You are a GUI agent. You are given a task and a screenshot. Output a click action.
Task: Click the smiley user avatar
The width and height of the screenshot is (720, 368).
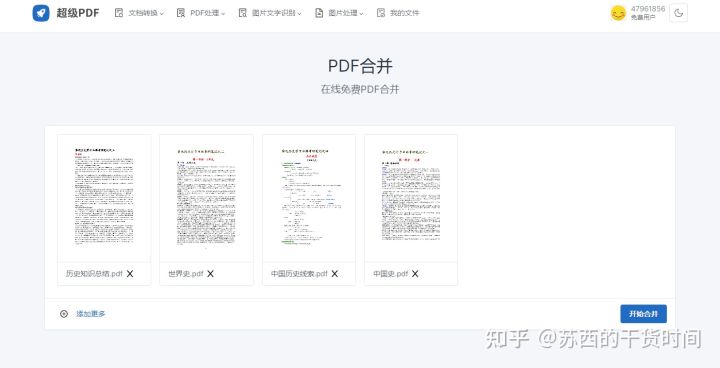[x=618, y=13]
